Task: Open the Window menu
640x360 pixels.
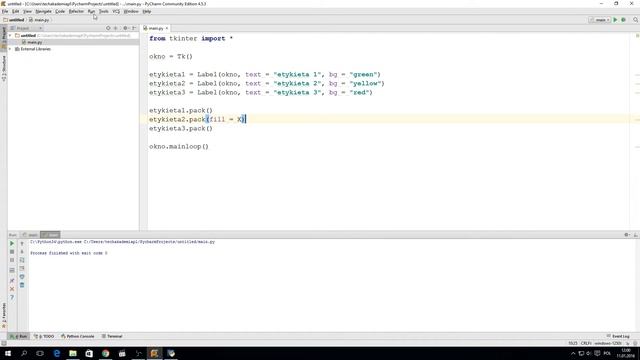Action: click(131, 11)
